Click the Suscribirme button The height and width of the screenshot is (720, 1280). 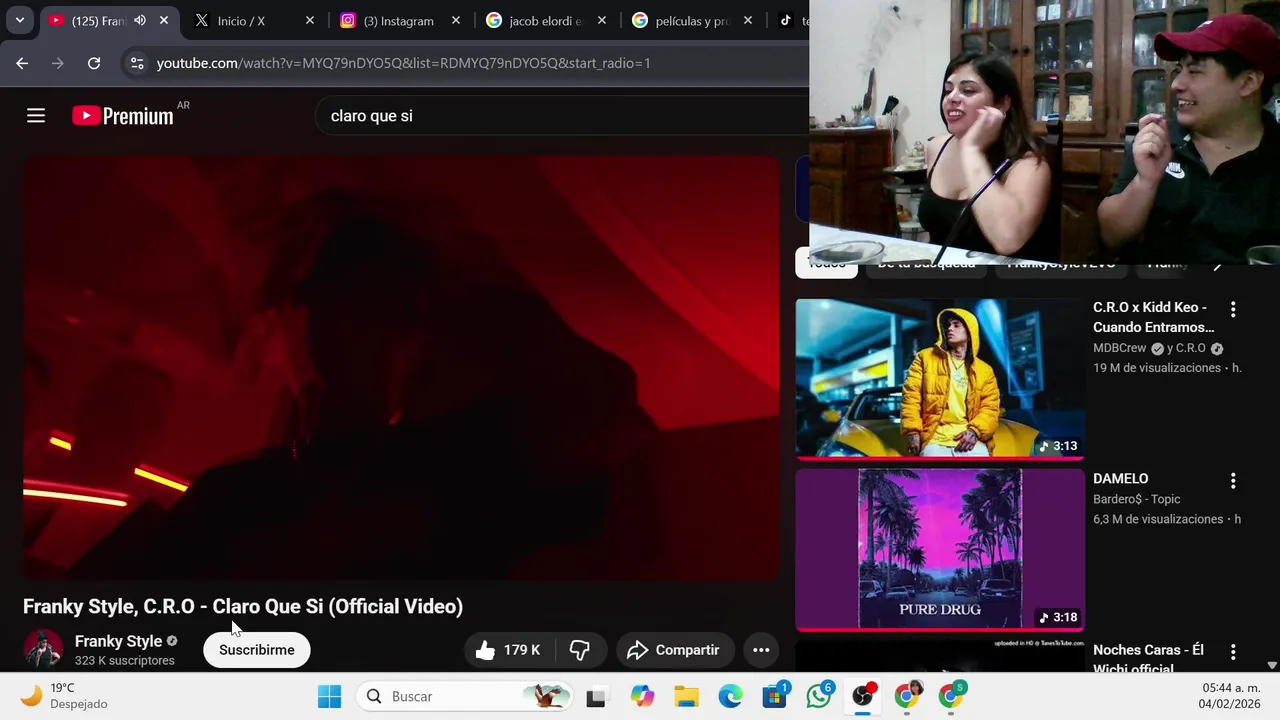257,650
